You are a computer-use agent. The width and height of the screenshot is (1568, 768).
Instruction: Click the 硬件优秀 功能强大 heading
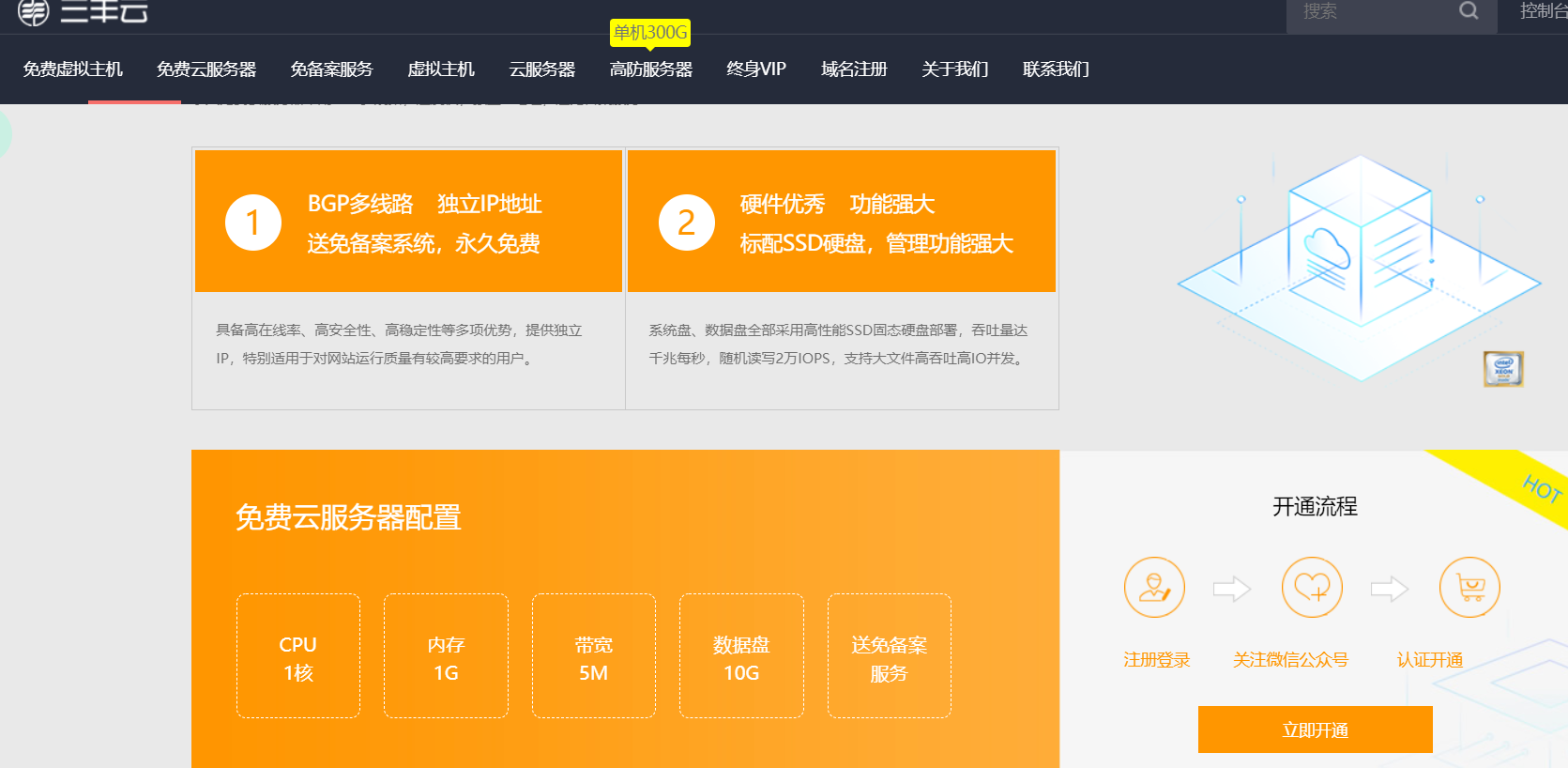coord(837,204)
